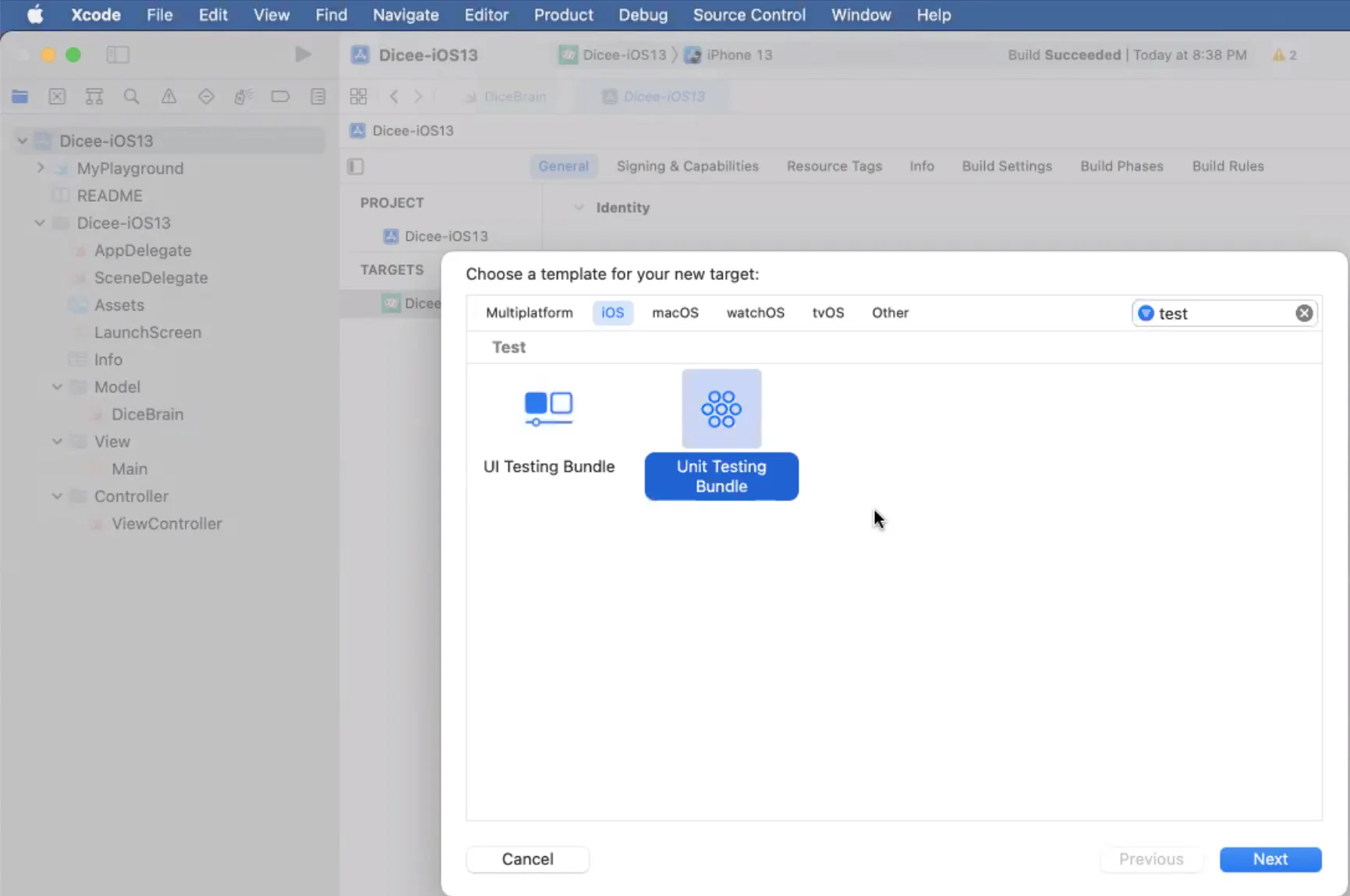Switch to the Other template tab
Screen dimensions: 1350x896
[x=890, y=313]
